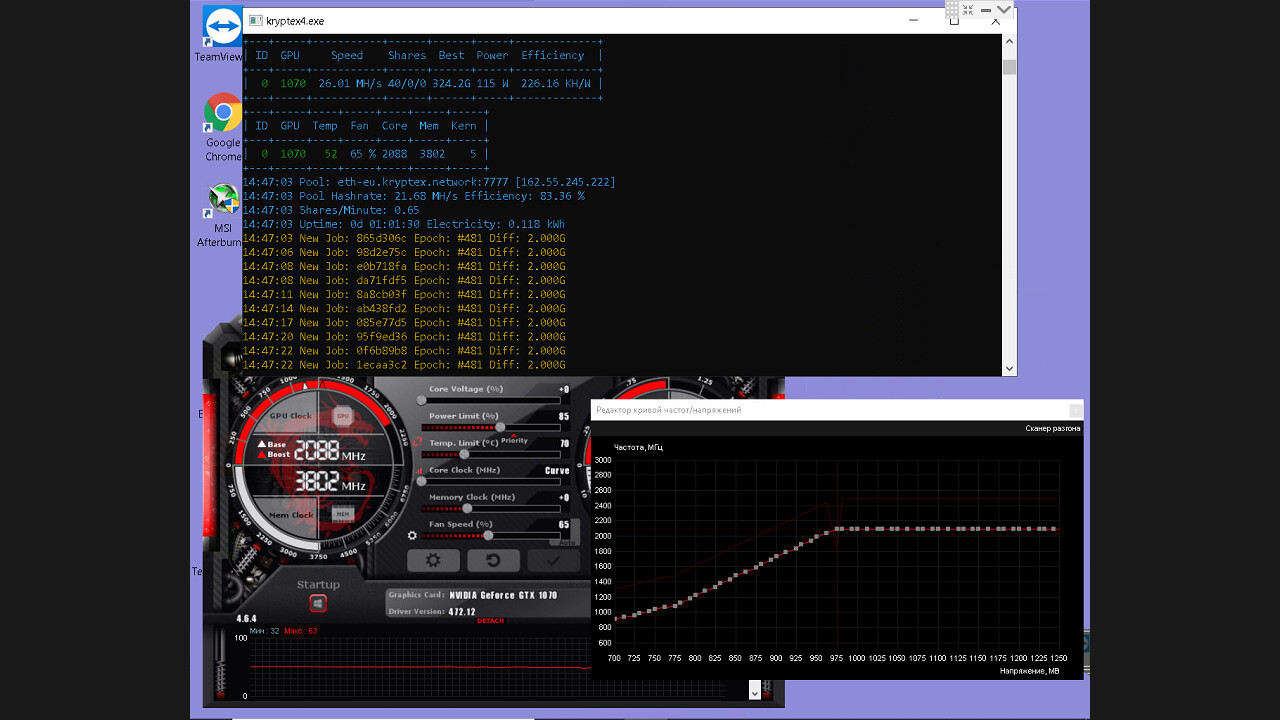Click the driver version 472.12 text
1280x720 pixels.
(462, 610)
